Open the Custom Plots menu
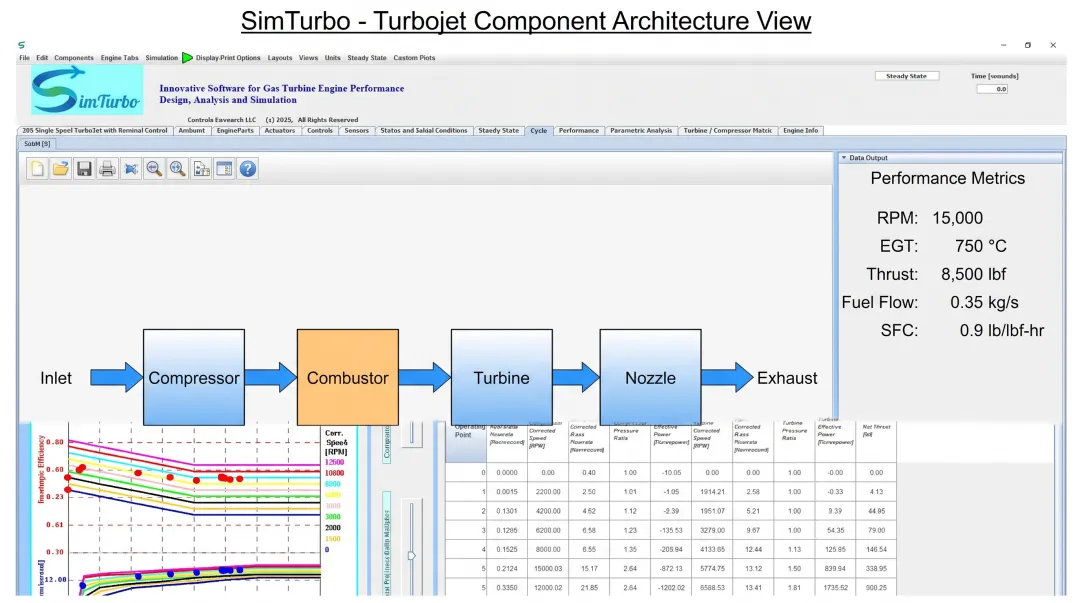Image resolution: width=1080 pixels, height=603 pixels. point(414,58)
